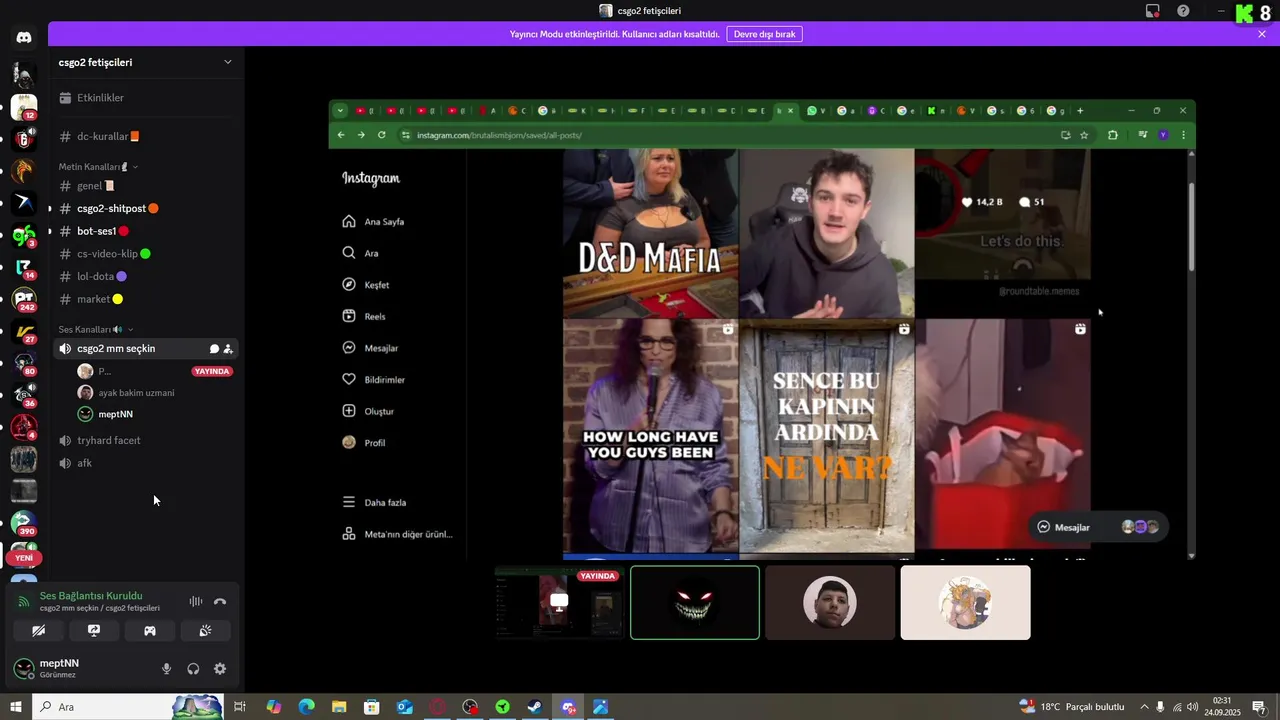The height and width of the screenshot is (720, 1280).
Task: Open the market channel
Action: 146,299
